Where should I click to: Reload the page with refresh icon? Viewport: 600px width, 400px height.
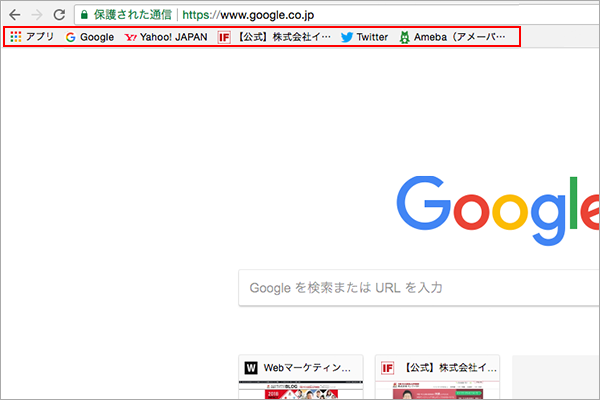(59, 15)
